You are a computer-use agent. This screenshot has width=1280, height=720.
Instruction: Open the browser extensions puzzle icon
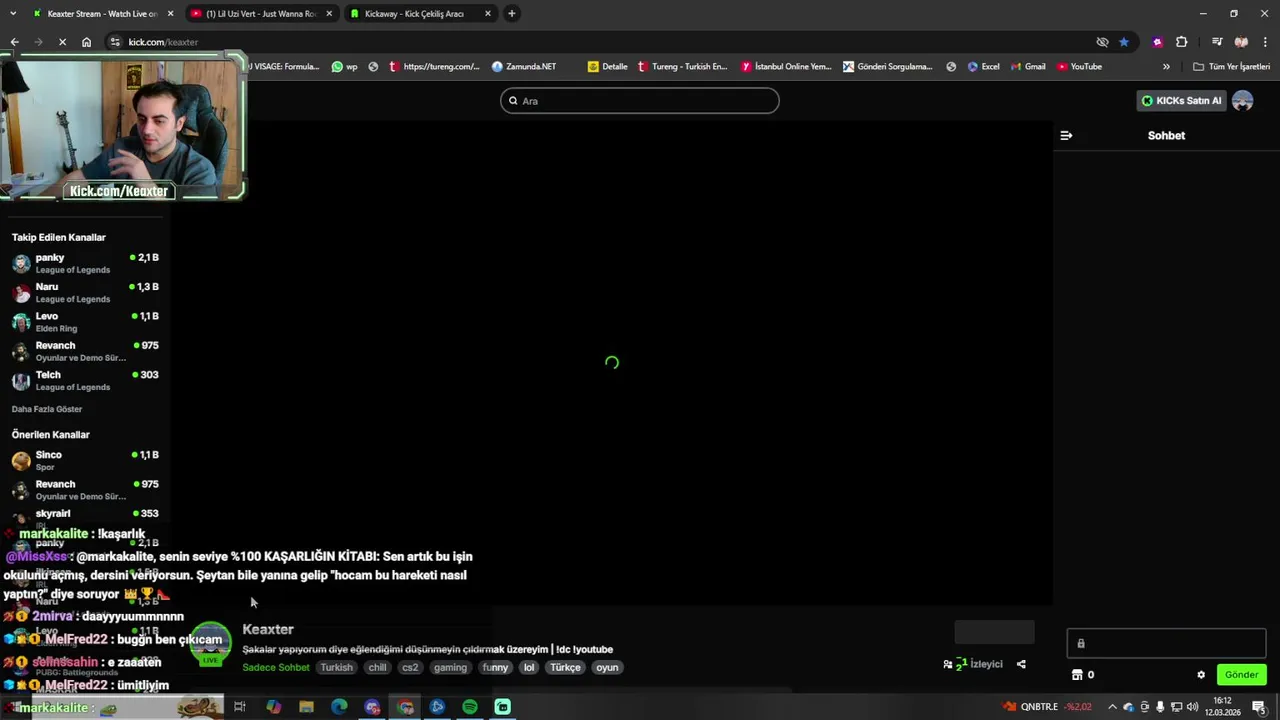(1182, 42)
